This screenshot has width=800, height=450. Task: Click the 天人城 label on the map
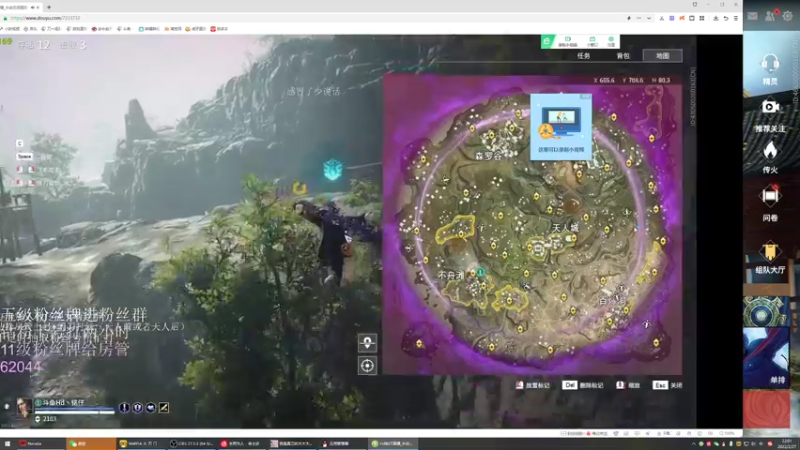point(565,228)
